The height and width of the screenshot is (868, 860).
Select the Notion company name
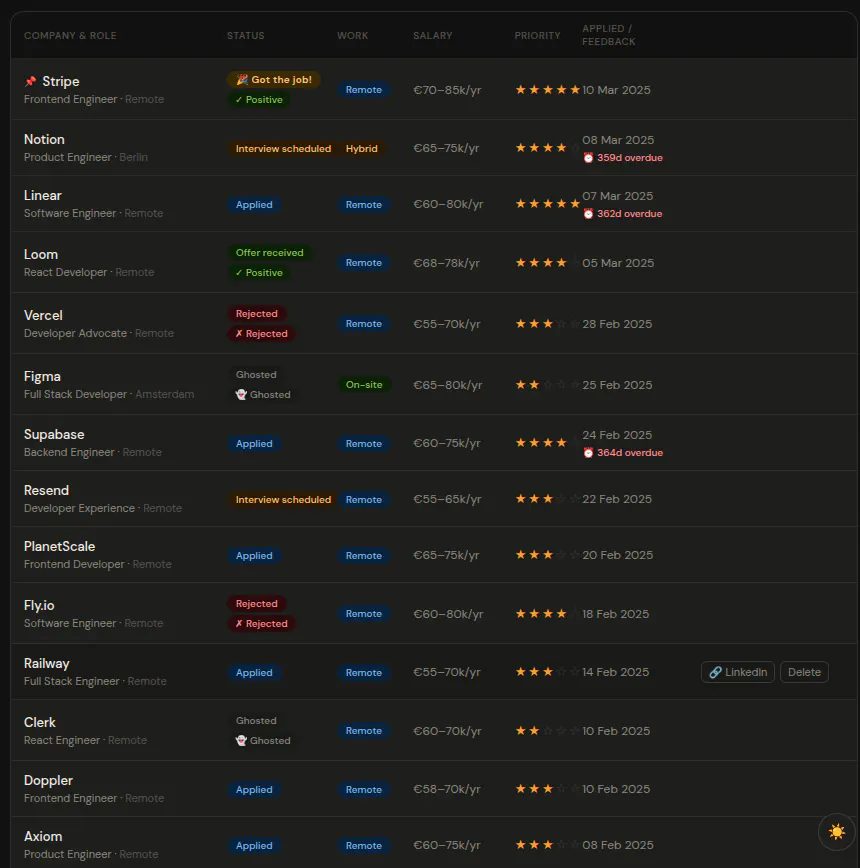click(44, 139)
